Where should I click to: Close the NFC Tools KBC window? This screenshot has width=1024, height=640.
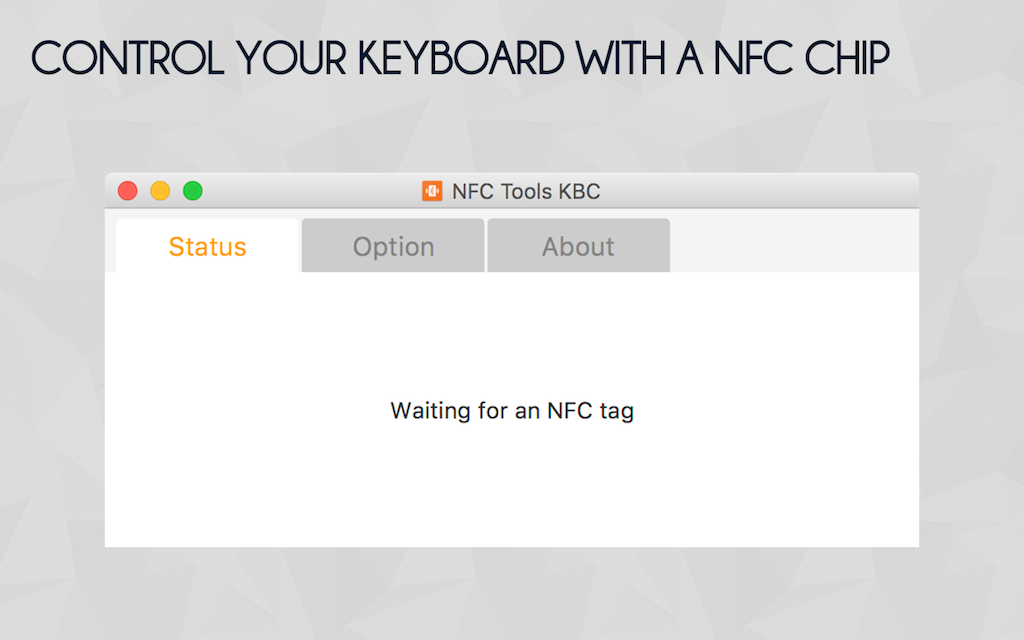tap(128, 191)
